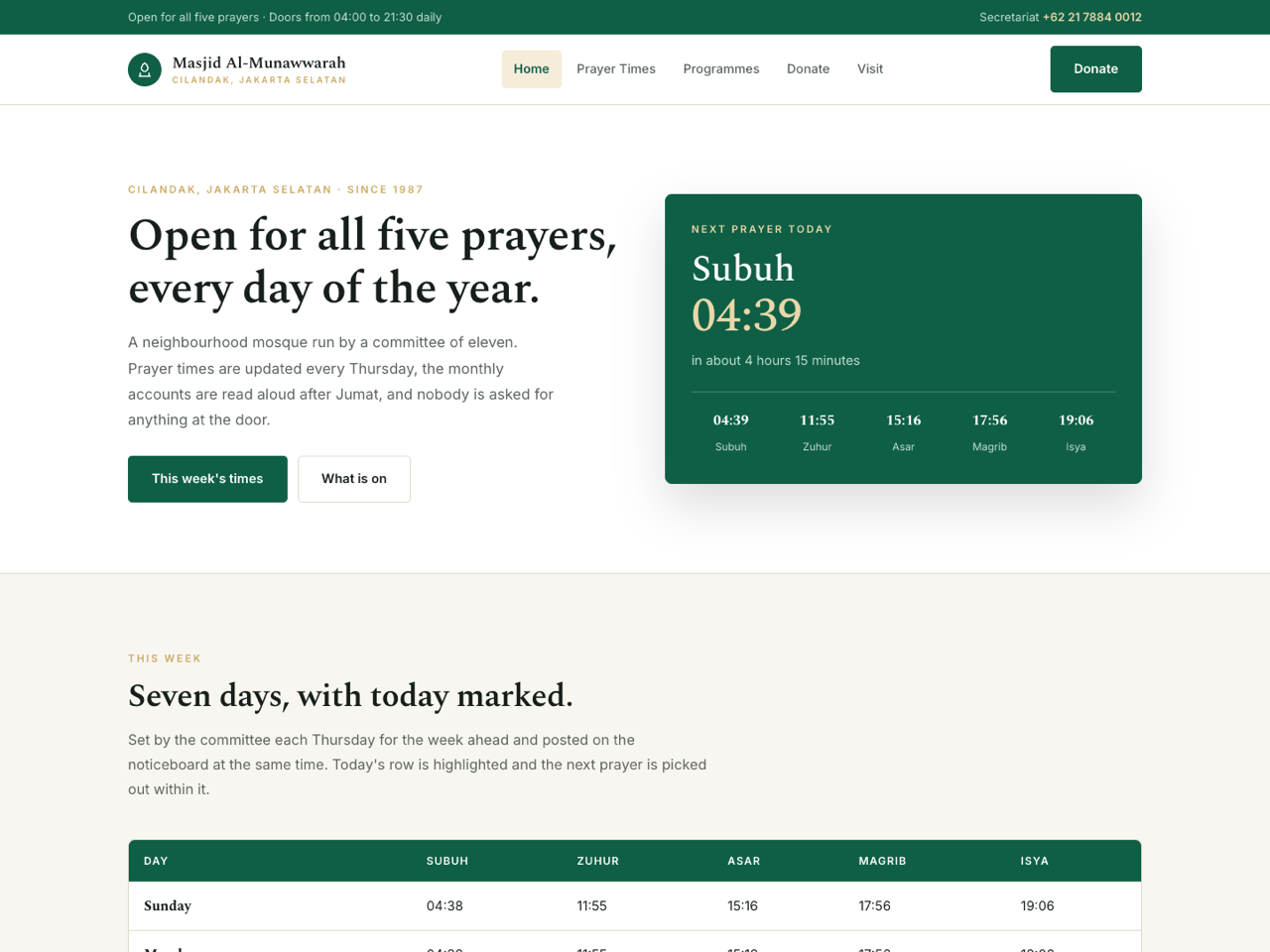Viewport: 1270px width, 952px height.
Task: Click the Masjid Al-Munawwarah site title
Action: pyautogui.click(x=259, y=62)
